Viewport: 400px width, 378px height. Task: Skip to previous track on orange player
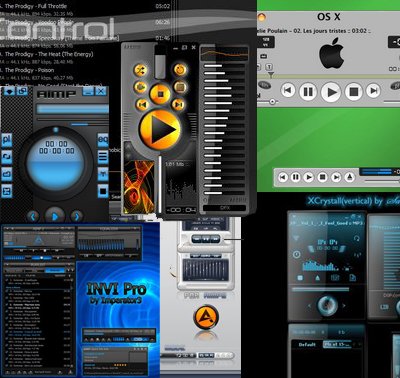pyautogui.click(x=142, y=104)
